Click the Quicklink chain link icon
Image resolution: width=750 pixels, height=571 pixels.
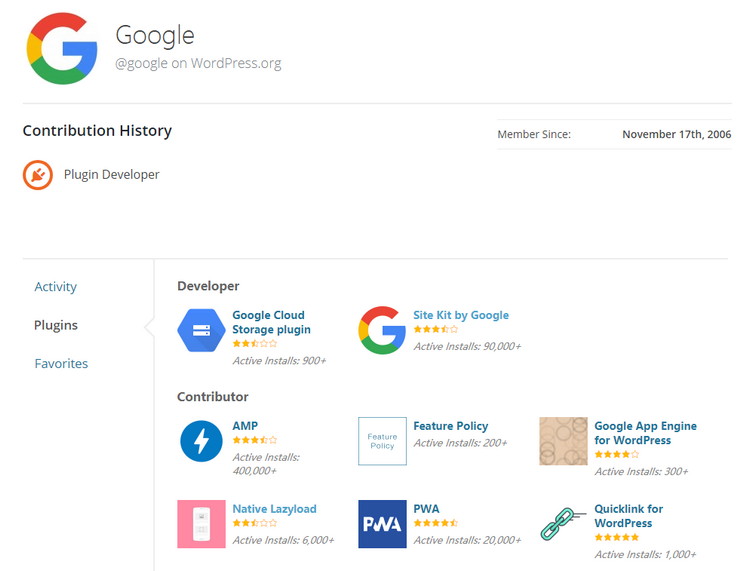pos(563,524)
